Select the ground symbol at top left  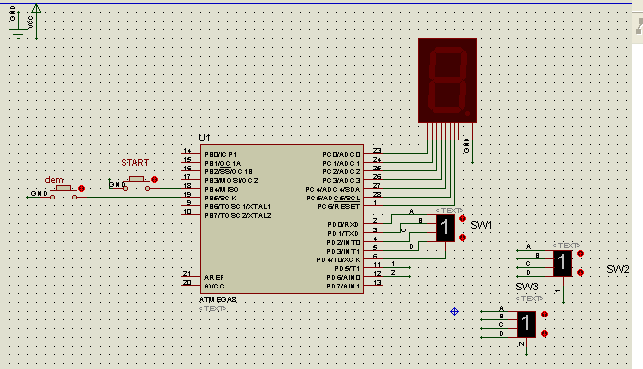click(x=18, y=25)
